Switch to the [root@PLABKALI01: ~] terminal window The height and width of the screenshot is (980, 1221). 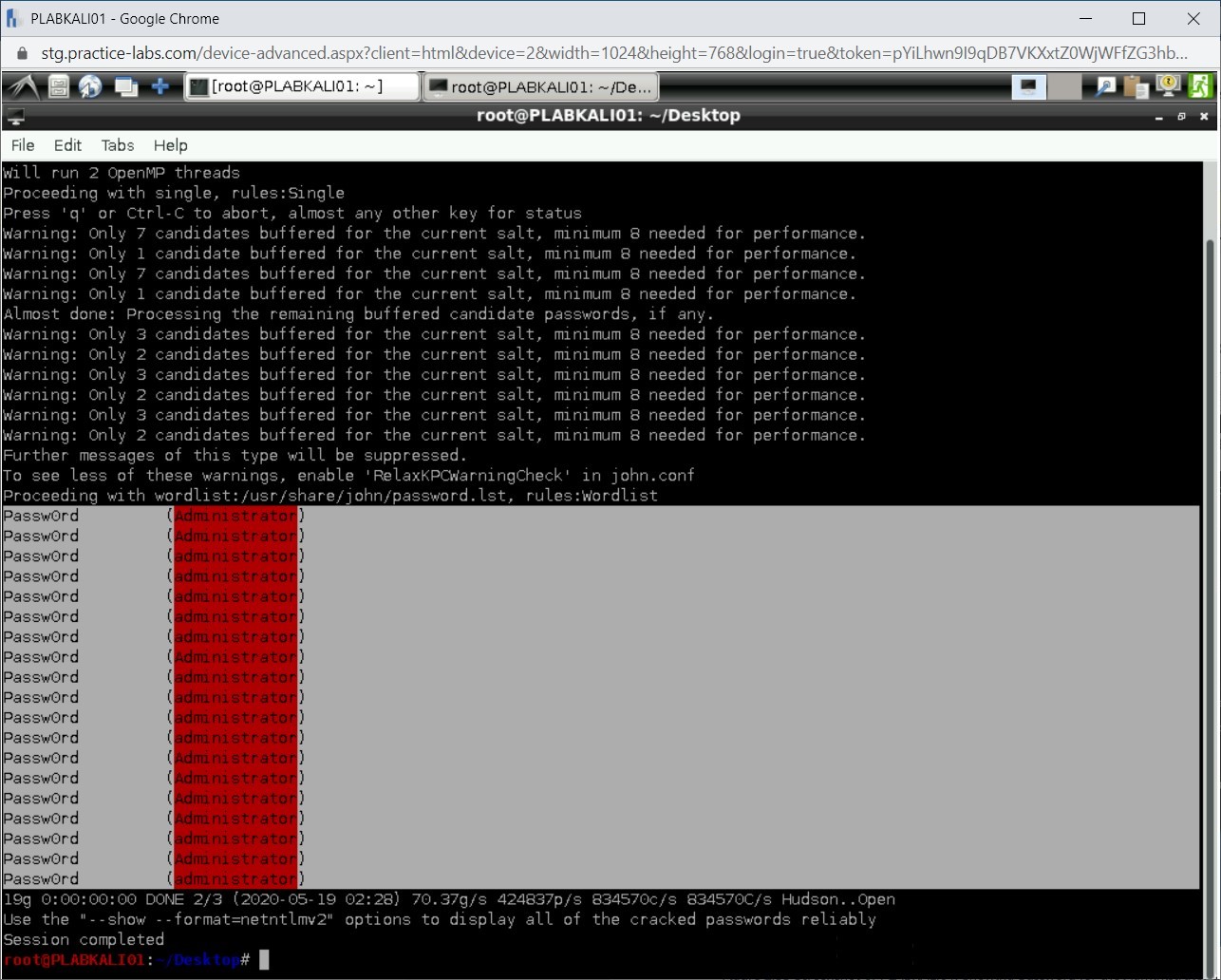click(300, 85)
